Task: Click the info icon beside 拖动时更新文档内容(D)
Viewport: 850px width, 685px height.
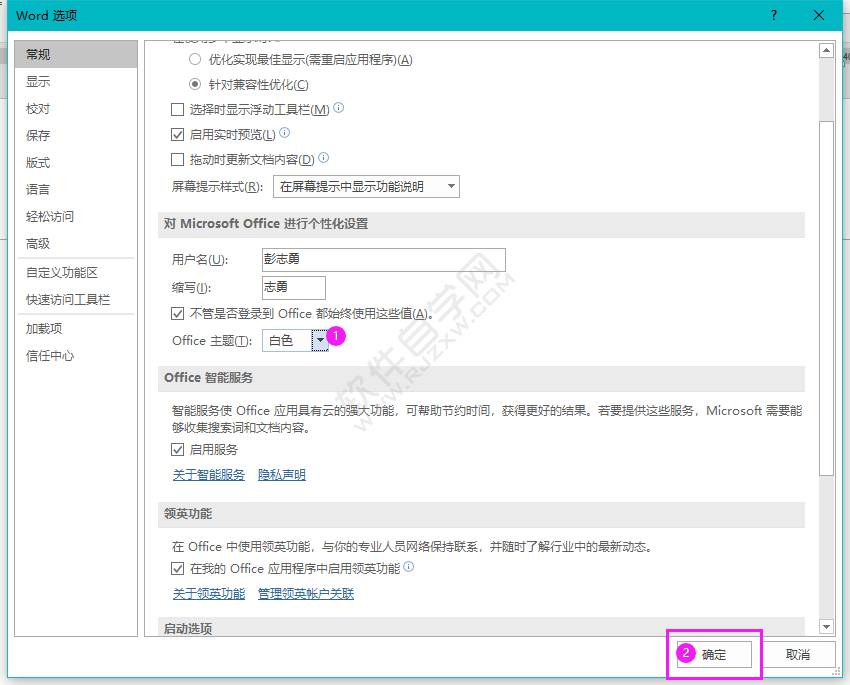Action: 322,159
